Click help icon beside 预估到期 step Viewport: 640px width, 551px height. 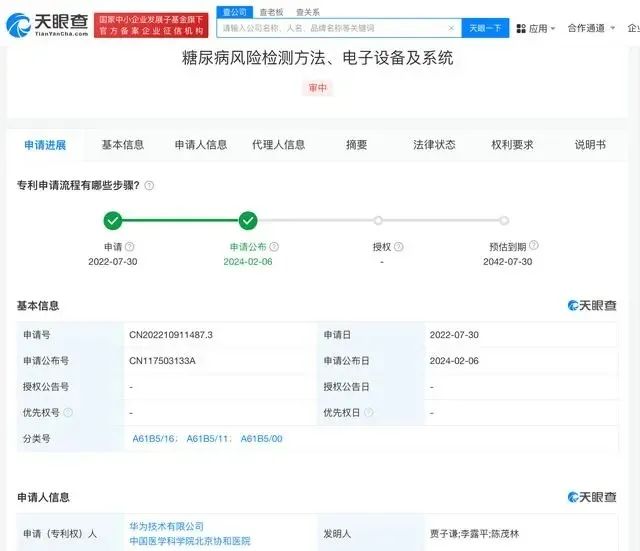[534, 245]
